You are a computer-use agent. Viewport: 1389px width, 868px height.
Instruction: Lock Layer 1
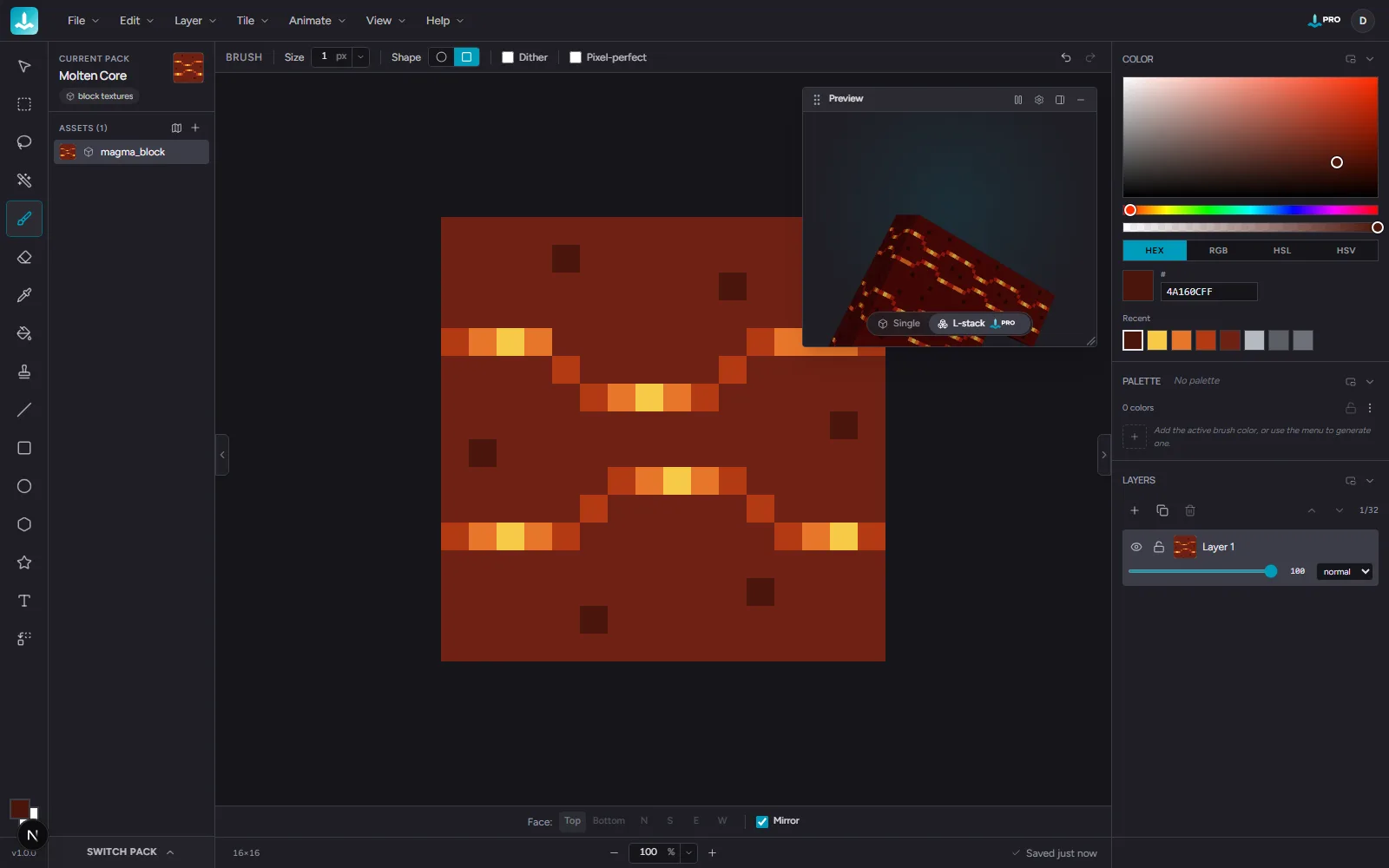[1159, 547]
